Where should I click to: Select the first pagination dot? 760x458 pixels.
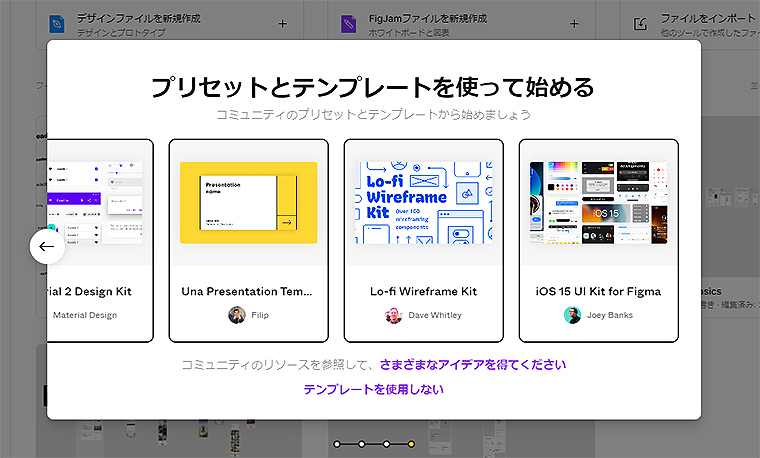[x=337, y=443]
